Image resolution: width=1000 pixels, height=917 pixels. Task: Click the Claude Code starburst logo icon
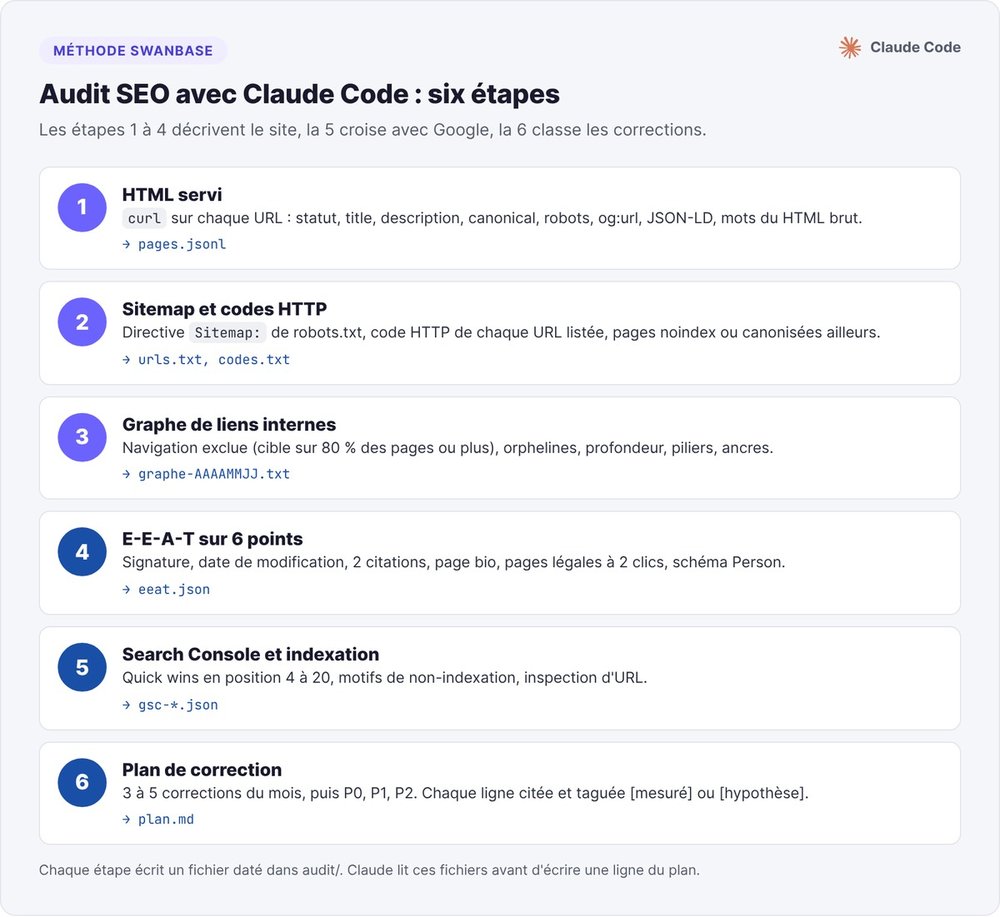(x=849, y=47)
